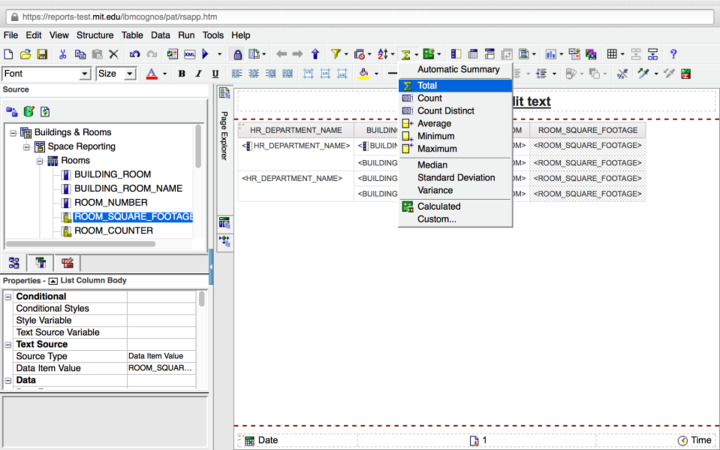
Task: Click the Cut scissors icon
Action: click(x=63, y=54)
